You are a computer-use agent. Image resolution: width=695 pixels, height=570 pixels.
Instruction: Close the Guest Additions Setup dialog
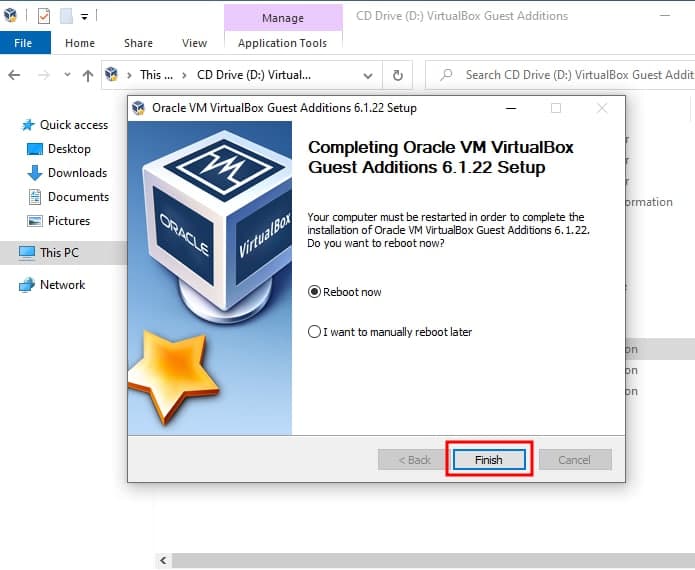pyautogui.click(x=602, y=108)
